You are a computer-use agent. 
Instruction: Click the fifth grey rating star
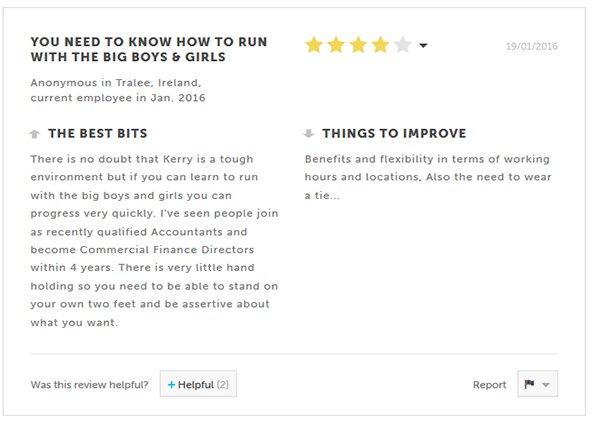(x=403, y=45)
